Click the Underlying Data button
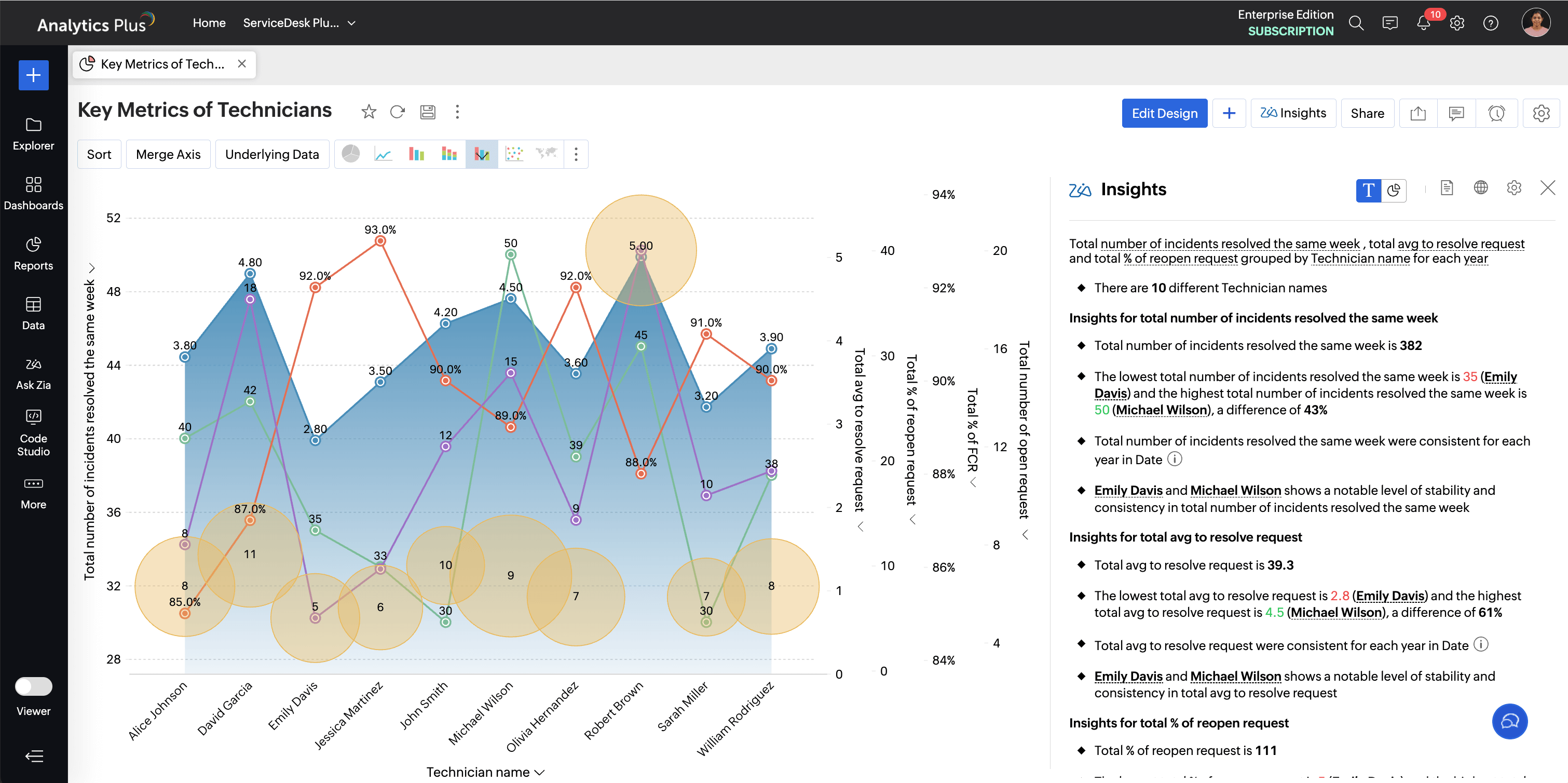 click(272, 154)
